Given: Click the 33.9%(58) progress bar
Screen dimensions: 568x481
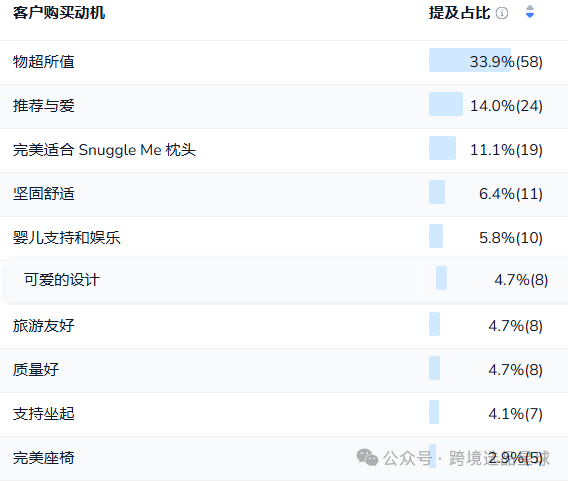Looking at the screenshot, I should 470,60.
